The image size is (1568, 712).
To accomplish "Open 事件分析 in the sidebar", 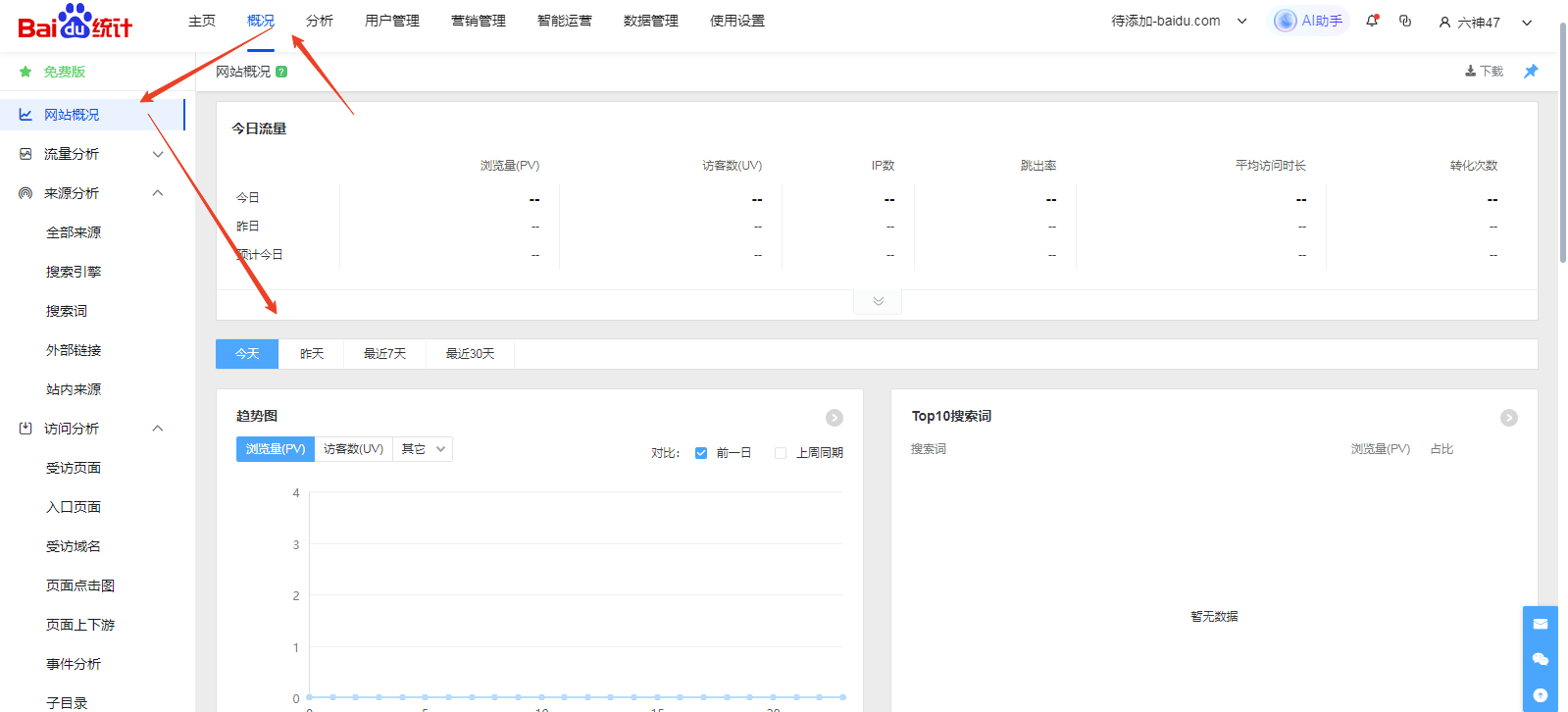I will coord(74,664).
